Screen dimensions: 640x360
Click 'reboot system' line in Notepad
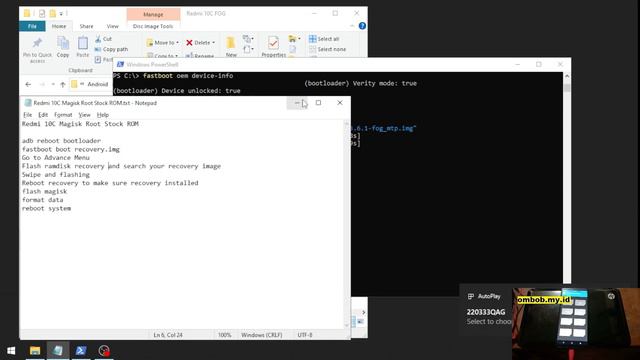click(46, 209)
